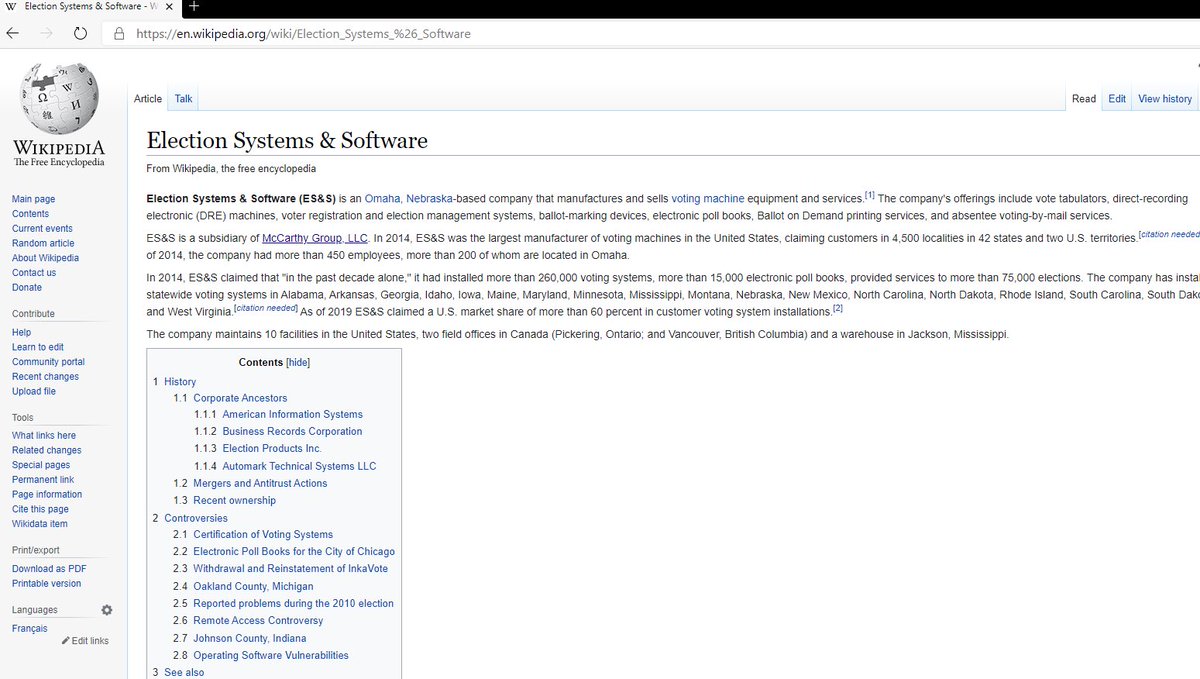View Recent changes
The image size is (1200, 679).
coord(45,376)
